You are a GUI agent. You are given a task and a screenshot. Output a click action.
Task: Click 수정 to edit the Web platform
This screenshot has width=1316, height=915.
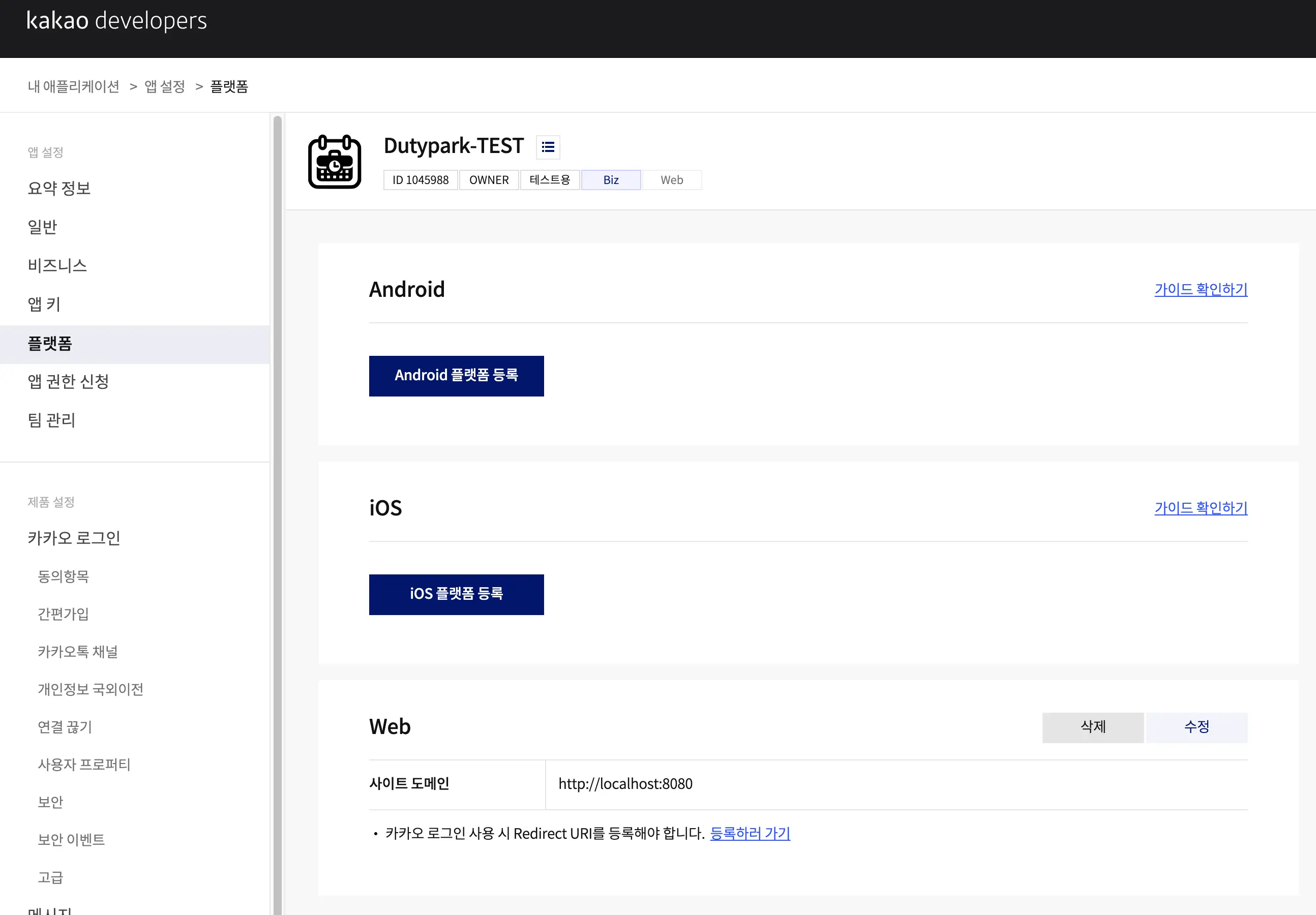tap(1196, 727)
